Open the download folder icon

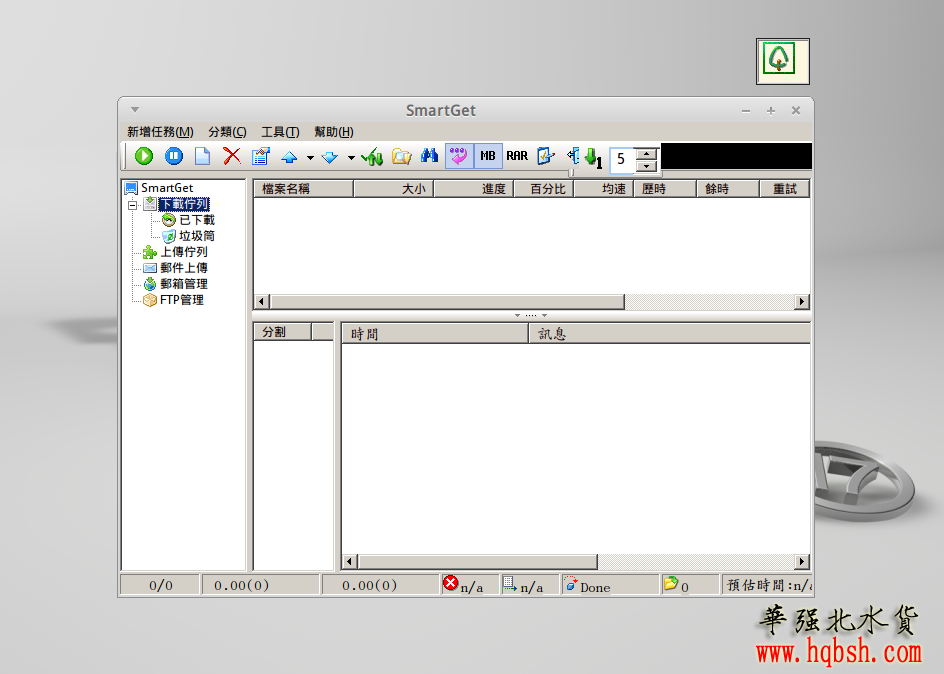[x=401, y=156]
